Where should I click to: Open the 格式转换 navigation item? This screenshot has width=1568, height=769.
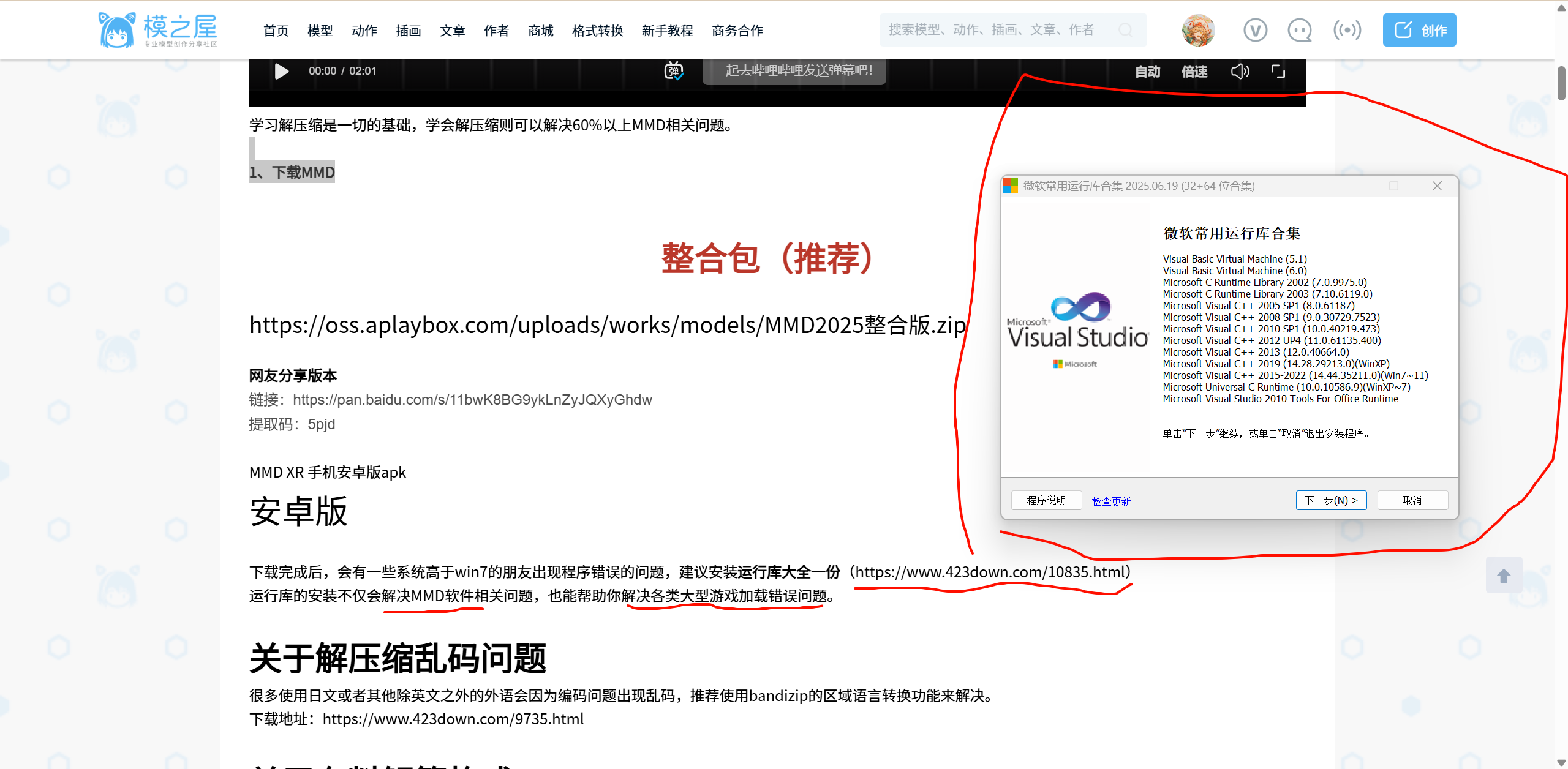click(597, 31)
